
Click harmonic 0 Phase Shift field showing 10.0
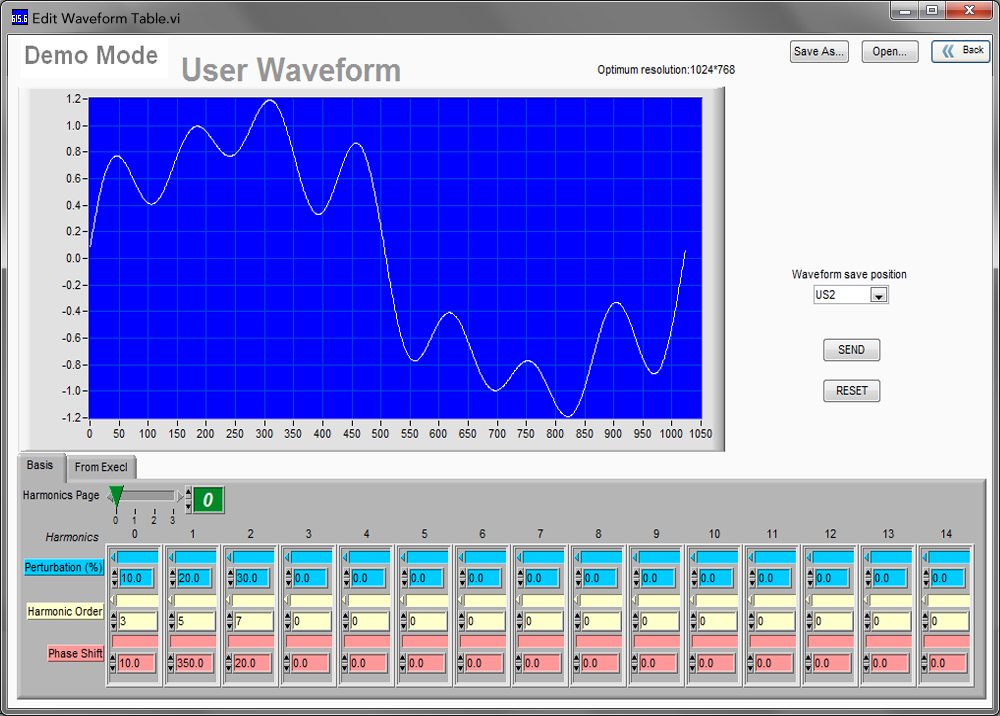click(x=136, y=663)
